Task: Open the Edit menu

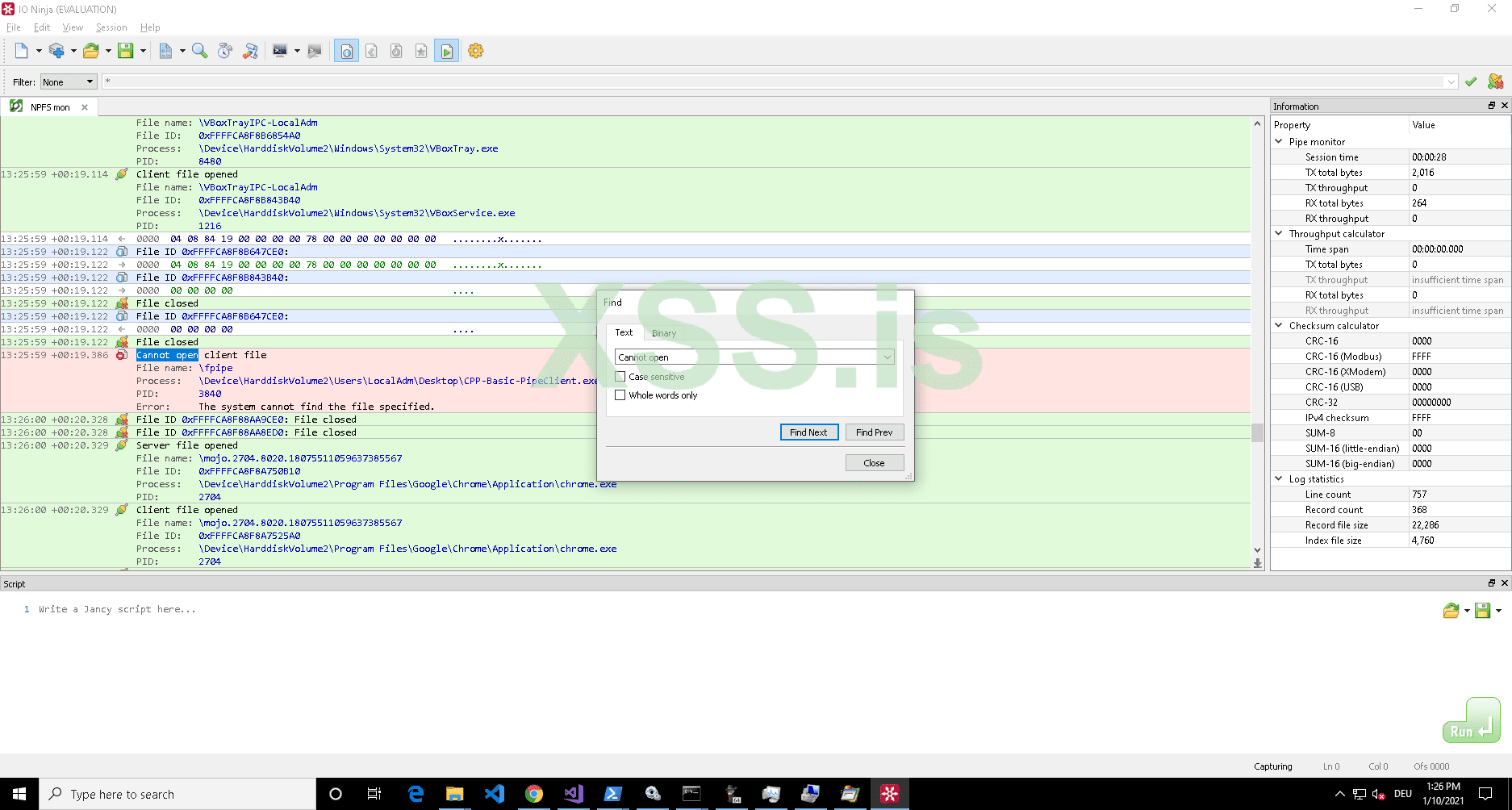Action: point(42,27)
